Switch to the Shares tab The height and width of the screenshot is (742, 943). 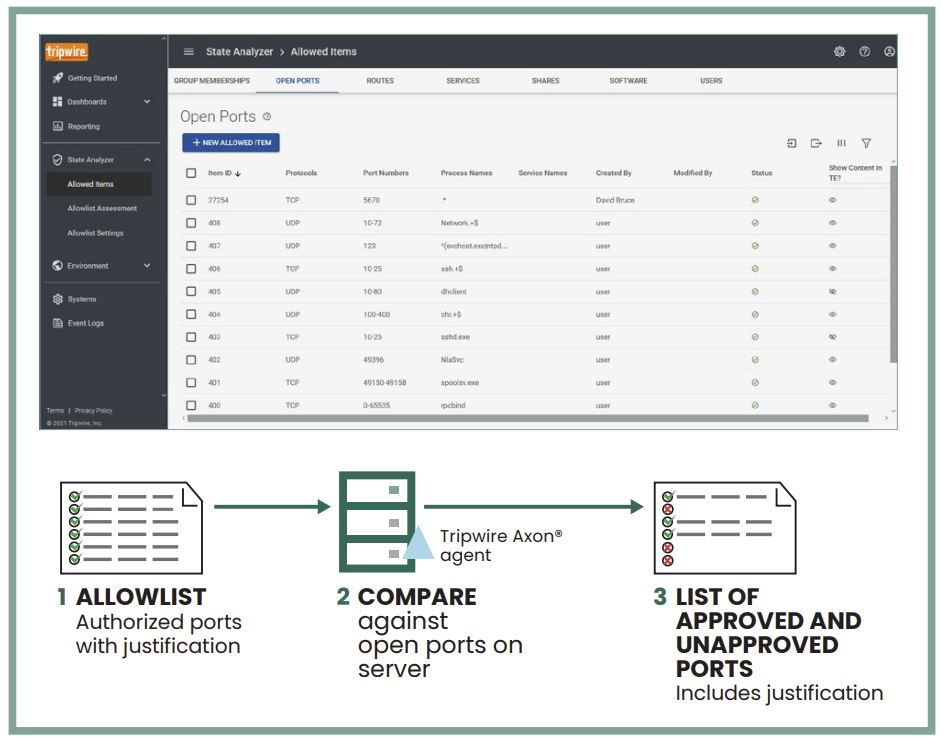click(x=545, y=81)
